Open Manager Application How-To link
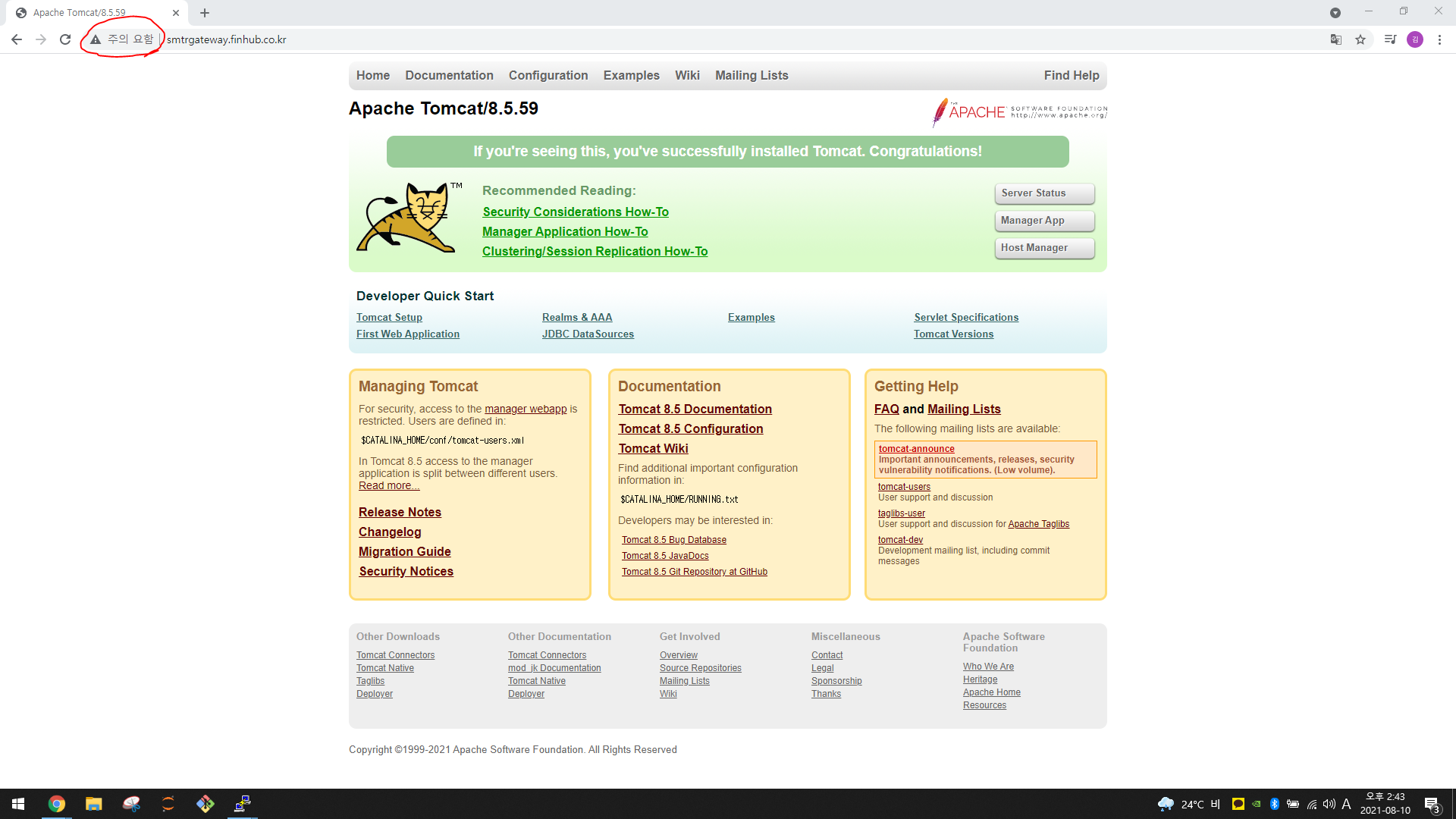Screen dimensions: 1456x819 click(x=565, y=231)
